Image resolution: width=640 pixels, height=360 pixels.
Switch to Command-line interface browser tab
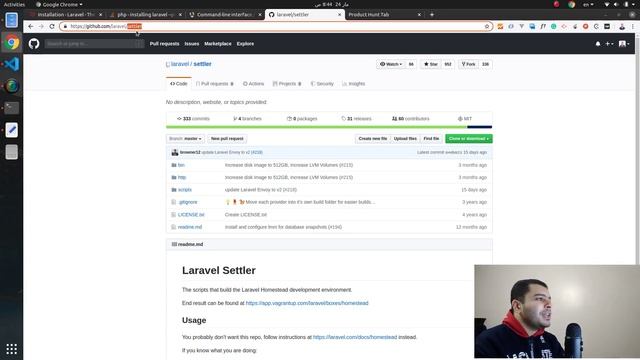[x=224, y=14]
